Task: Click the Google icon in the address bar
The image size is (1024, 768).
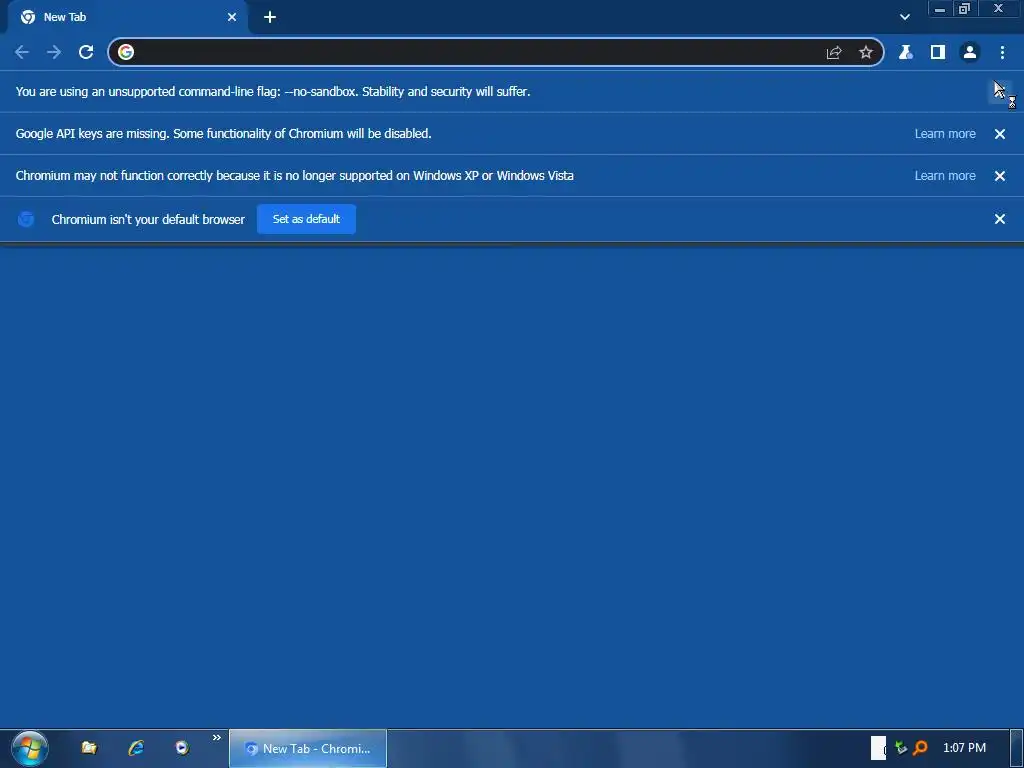Action: tap(126, 52)
